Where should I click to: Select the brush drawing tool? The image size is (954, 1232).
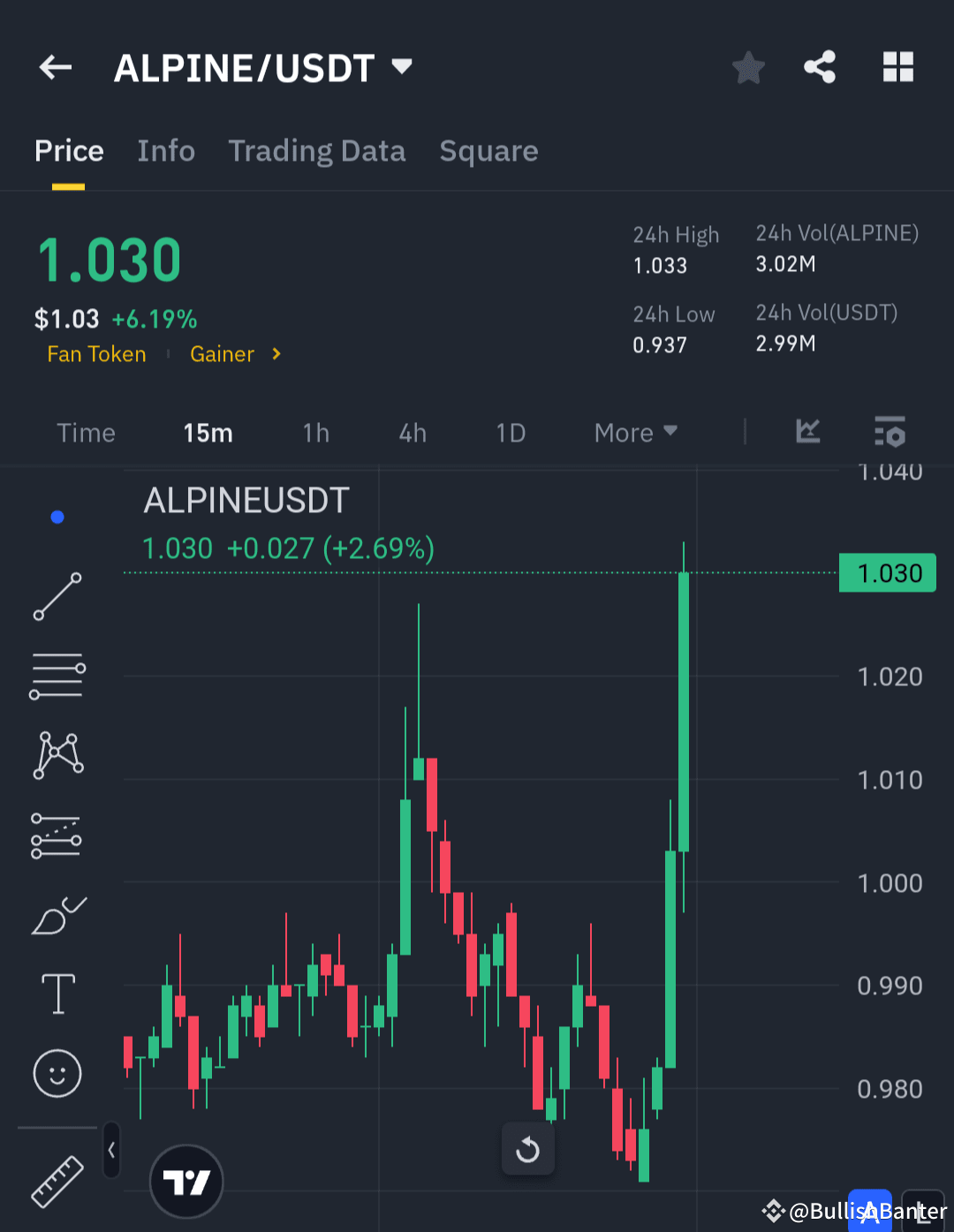point(57,915)
